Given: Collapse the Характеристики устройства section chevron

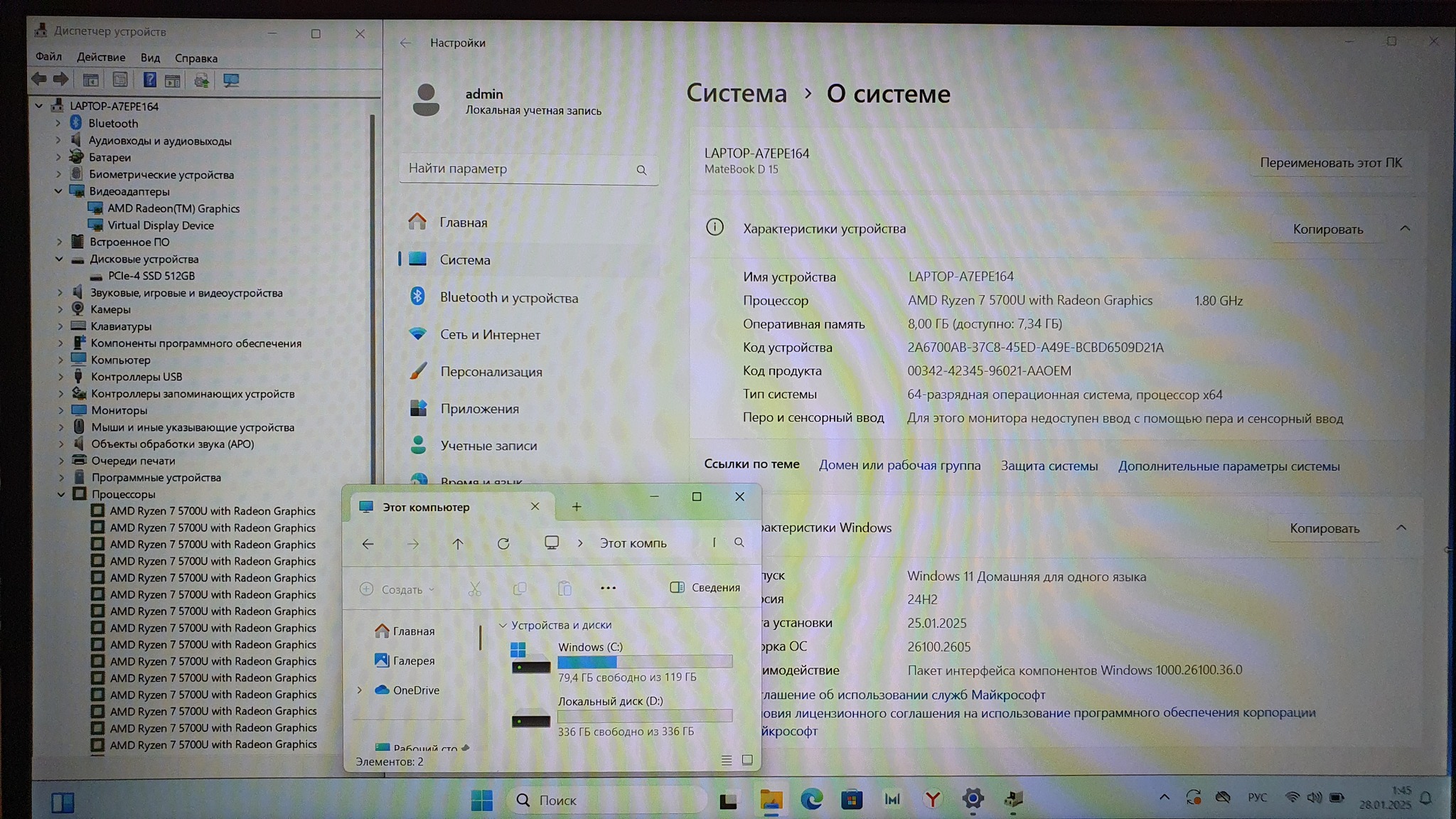Looking at the screenshot, I should pyautogui.click(x=1405, y=228).
